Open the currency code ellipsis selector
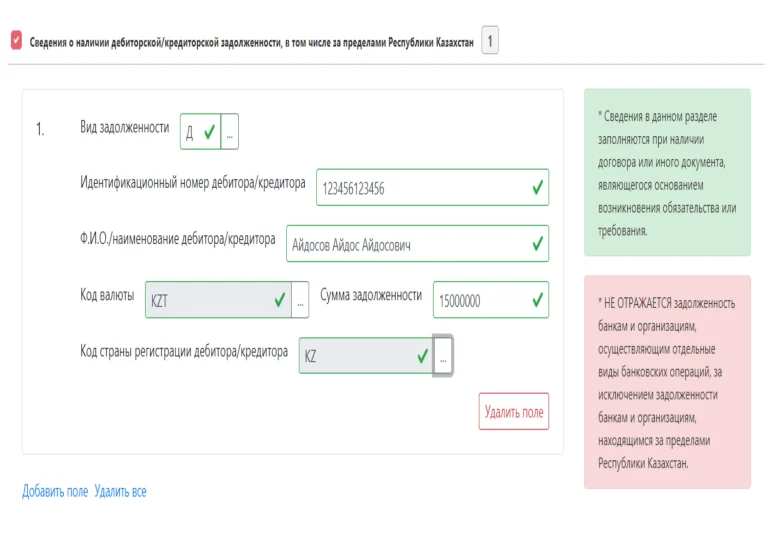The height and width of the screenshot is (543, 768). [x=300, y=300]
